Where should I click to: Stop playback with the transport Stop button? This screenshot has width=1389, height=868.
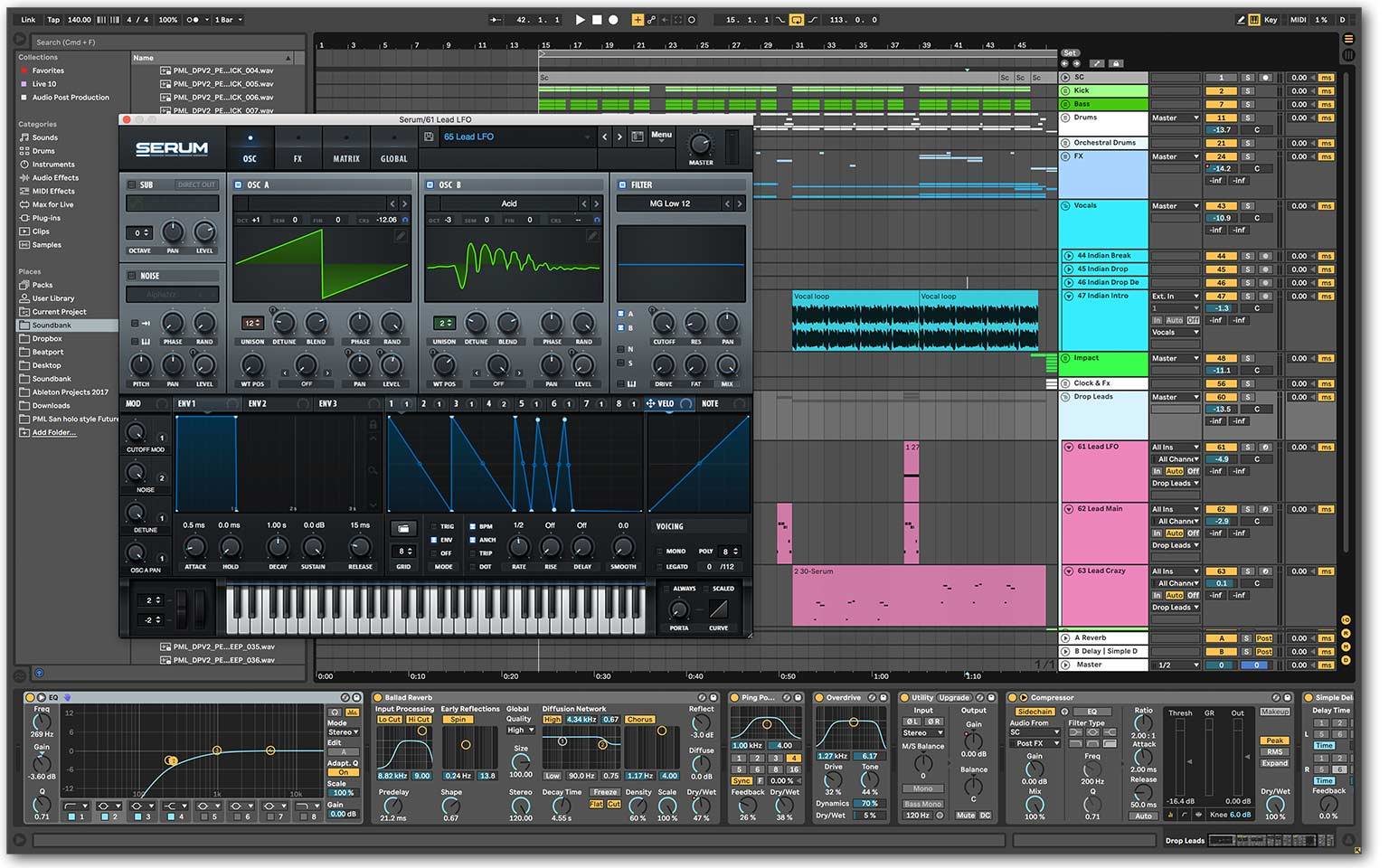click(x=597, y=19)
